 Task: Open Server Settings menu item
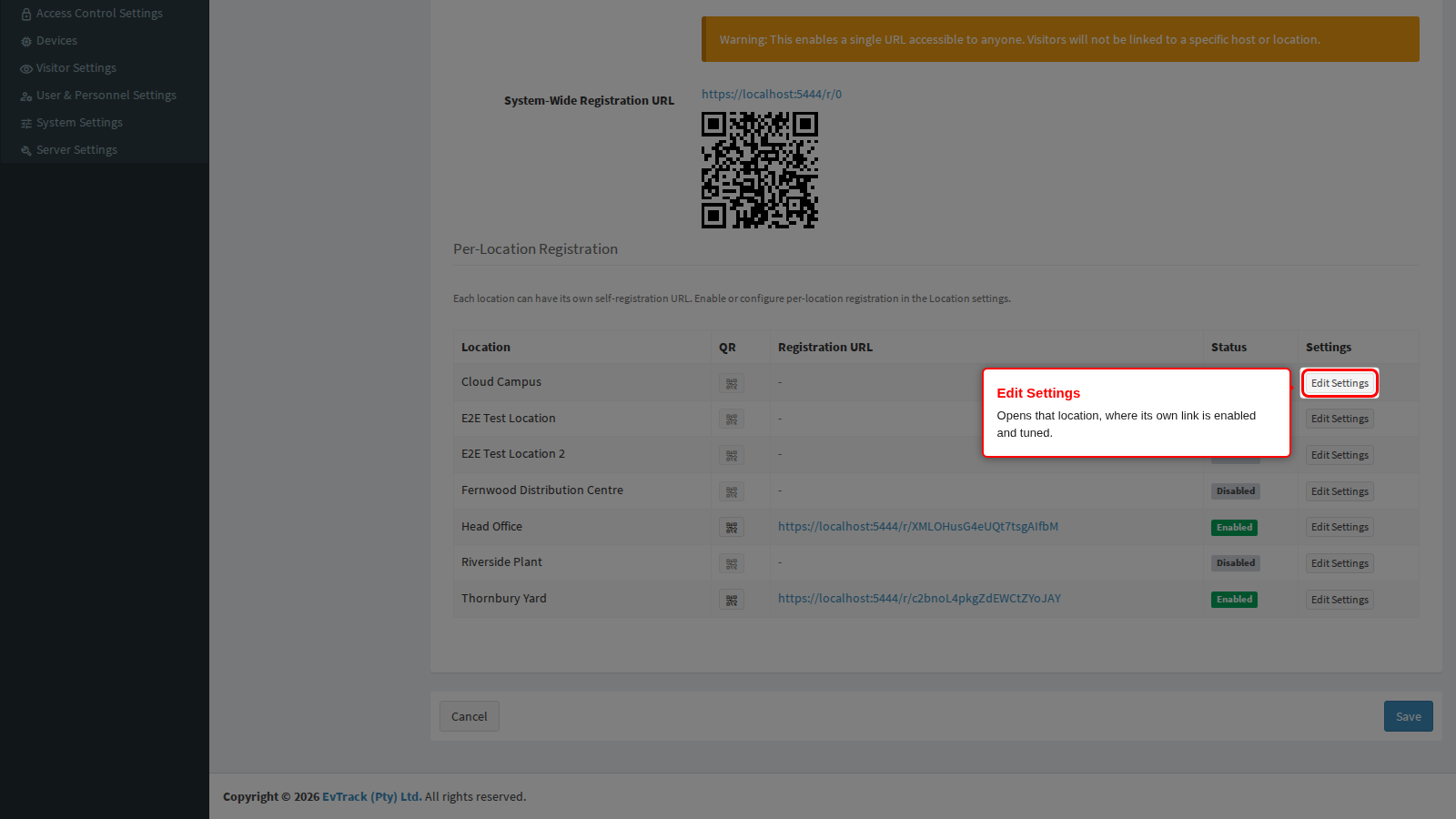tap(69, 150)
